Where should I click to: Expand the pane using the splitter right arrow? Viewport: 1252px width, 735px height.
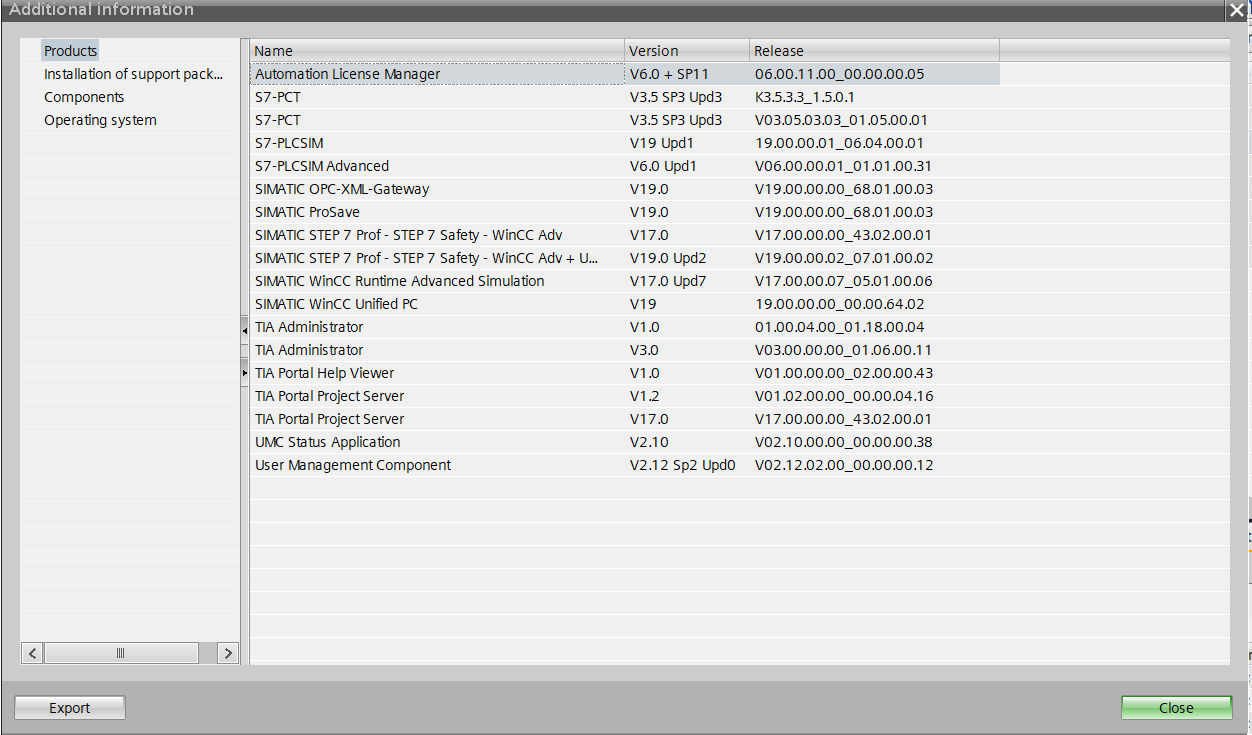click(245, 372)
